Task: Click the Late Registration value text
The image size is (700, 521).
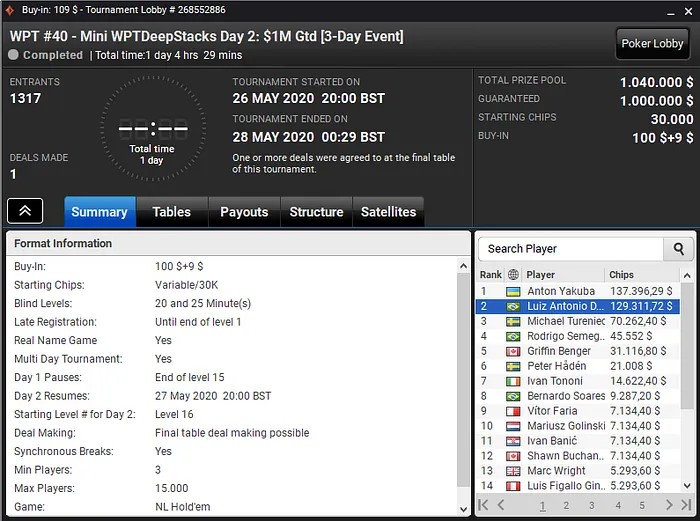Action: (198, 322)
